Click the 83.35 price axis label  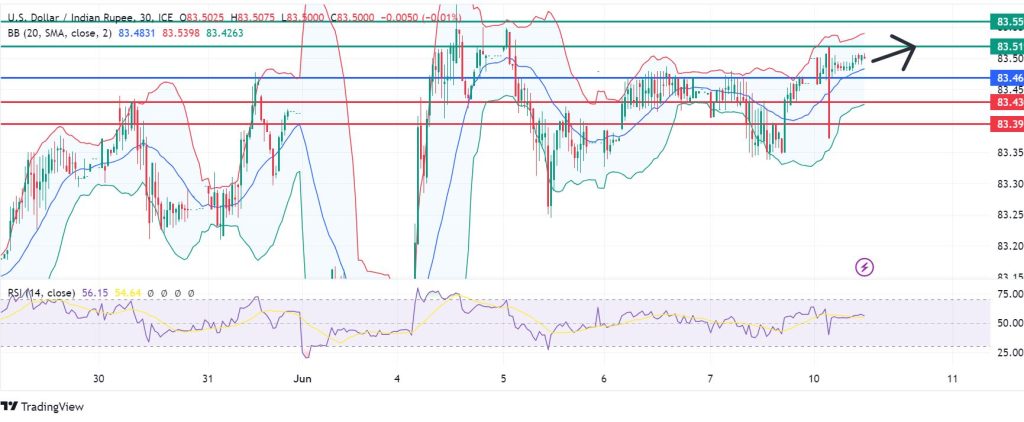[1009, 152]
